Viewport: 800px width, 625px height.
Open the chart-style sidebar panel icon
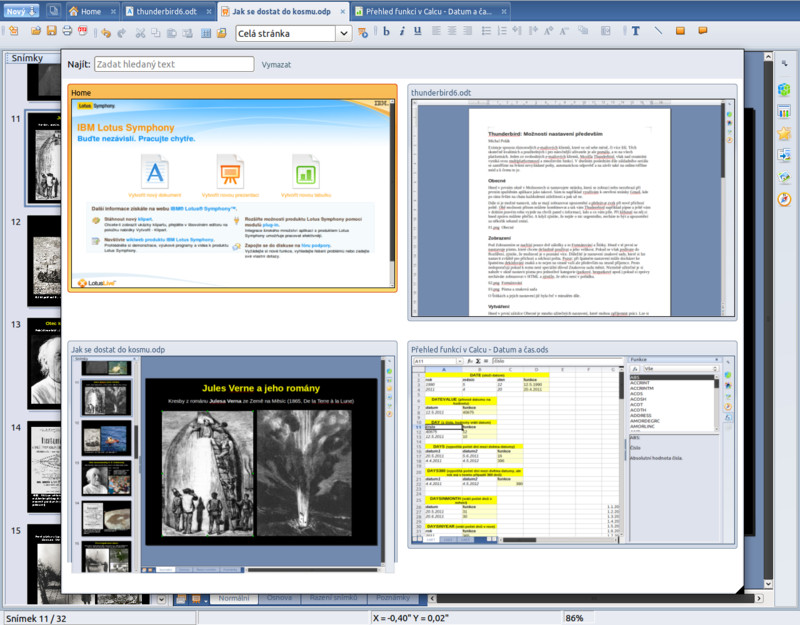pyautogui.click(x=784, y=111)
